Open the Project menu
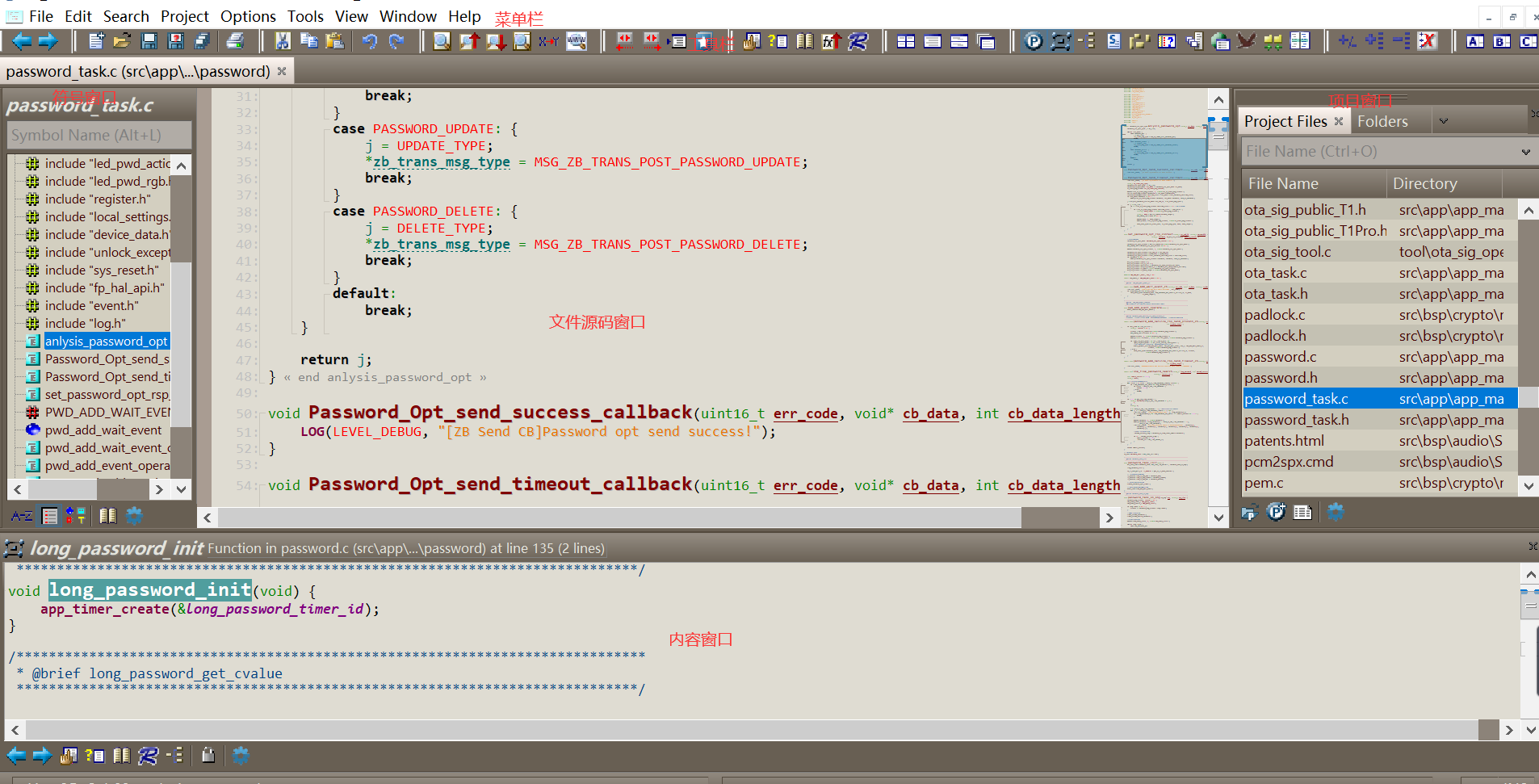Viewport: 1539px width, 784px height. (x=185, y=16)
